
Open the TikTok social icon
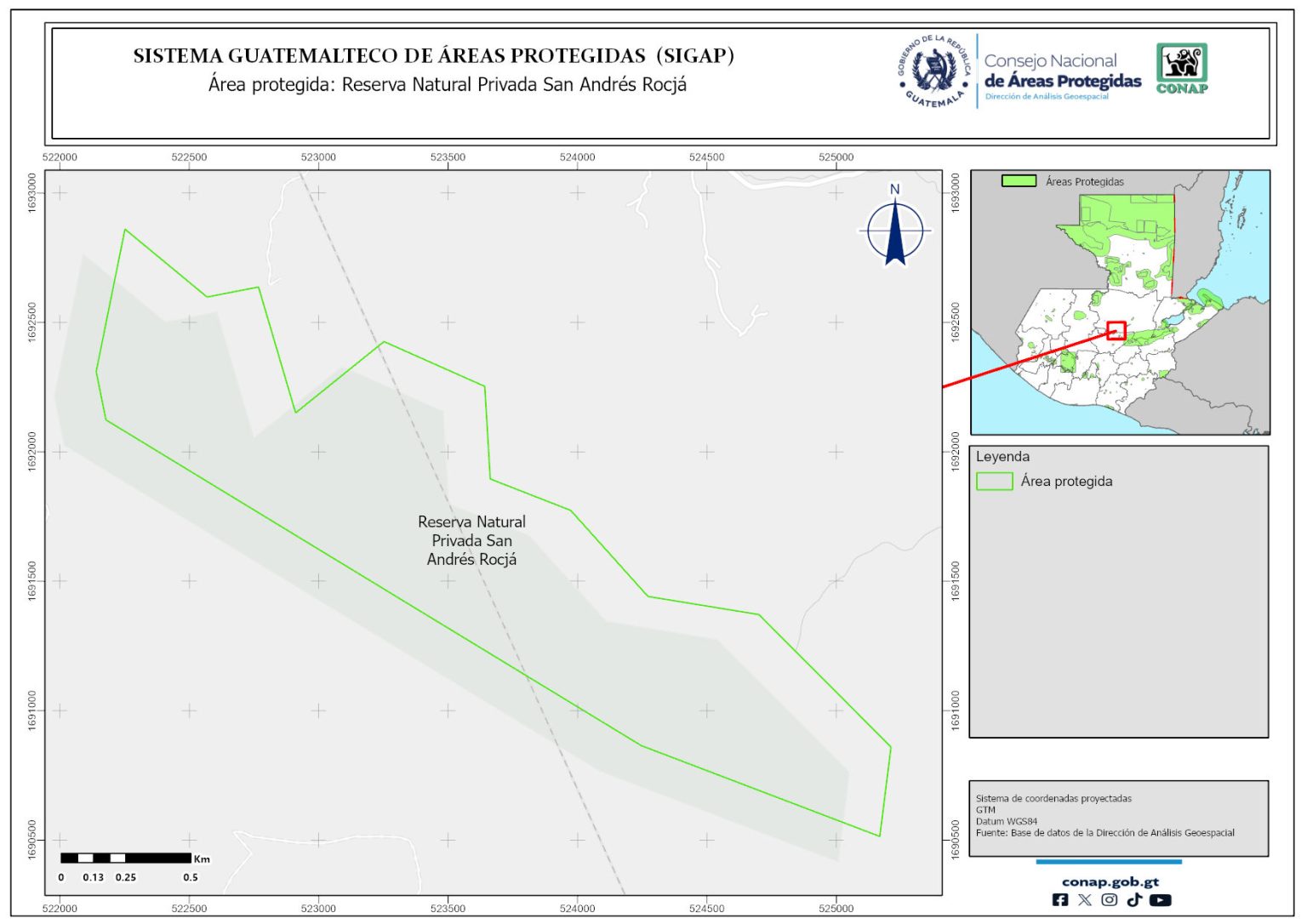click(1134, 900)
